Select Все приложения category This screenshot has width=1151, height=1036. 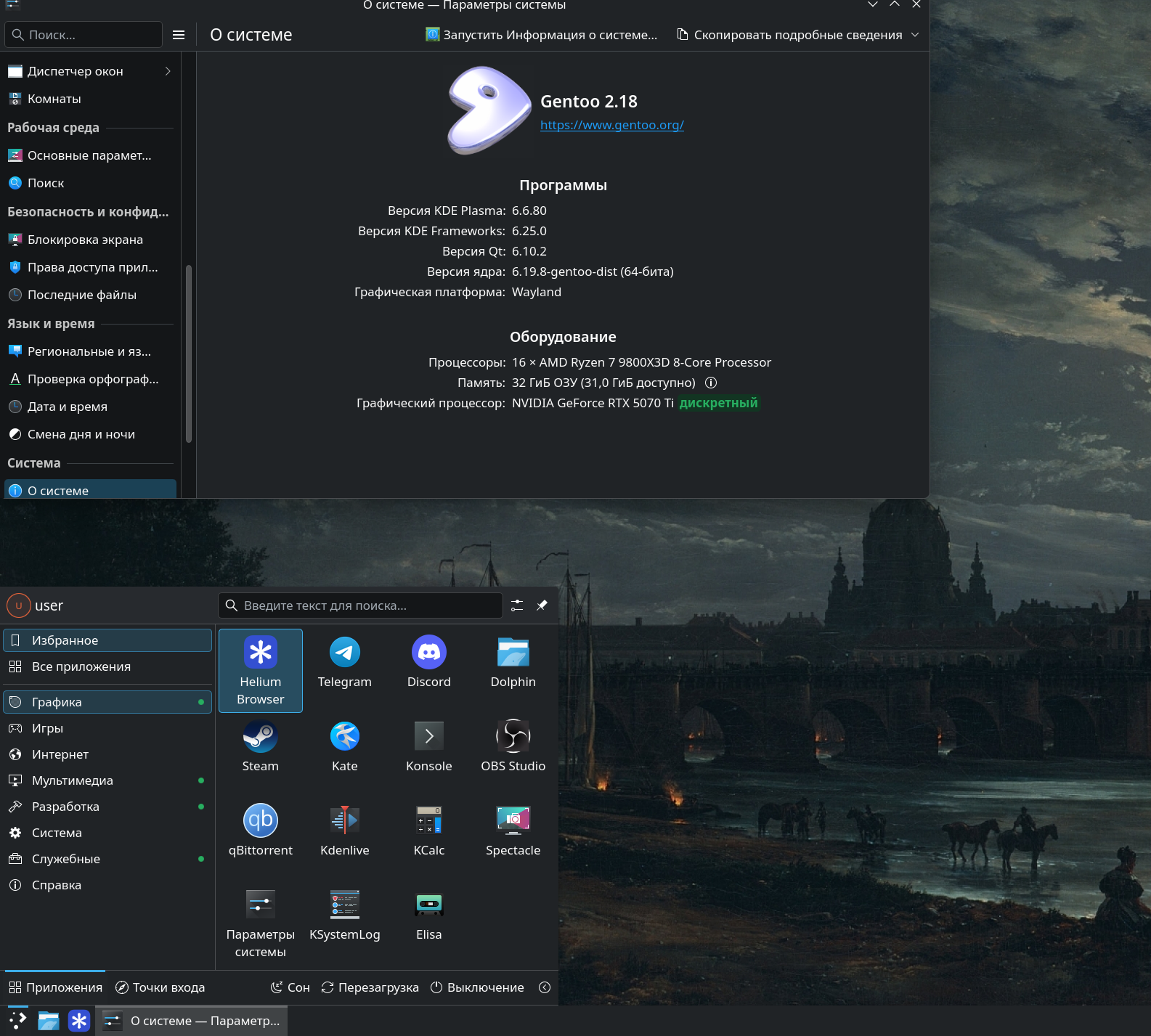coord(107,666)
